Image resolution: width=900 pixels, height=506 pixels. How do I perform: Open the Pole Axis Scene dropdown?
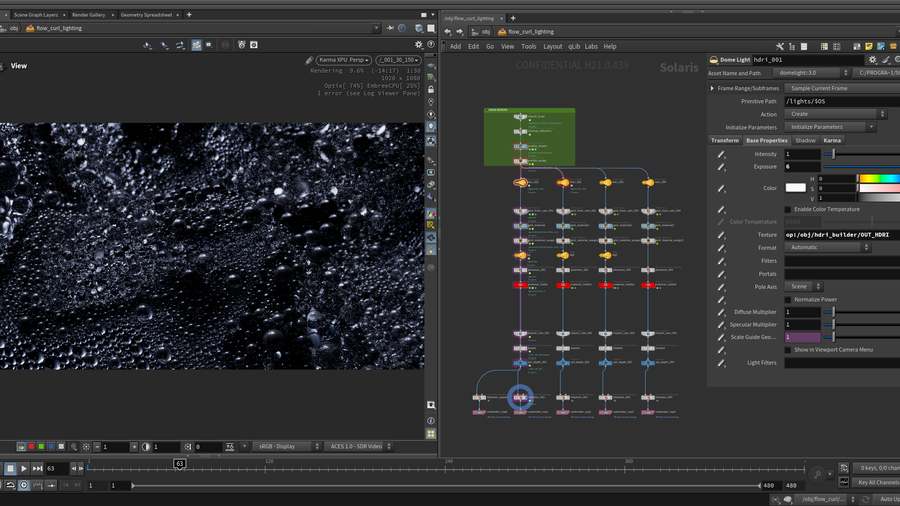[x=803, y=286]
